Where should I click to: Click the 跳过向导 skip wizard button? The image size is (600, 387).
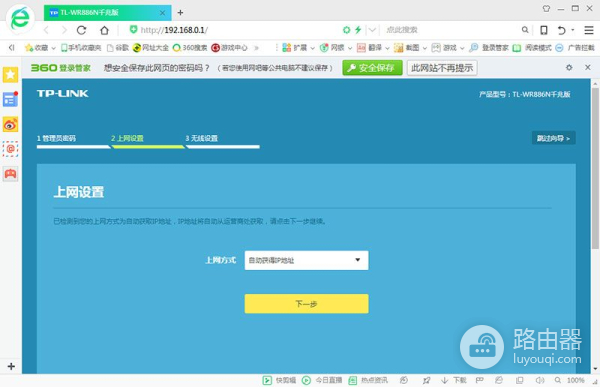pyautogui.click(x=553, y=138)
